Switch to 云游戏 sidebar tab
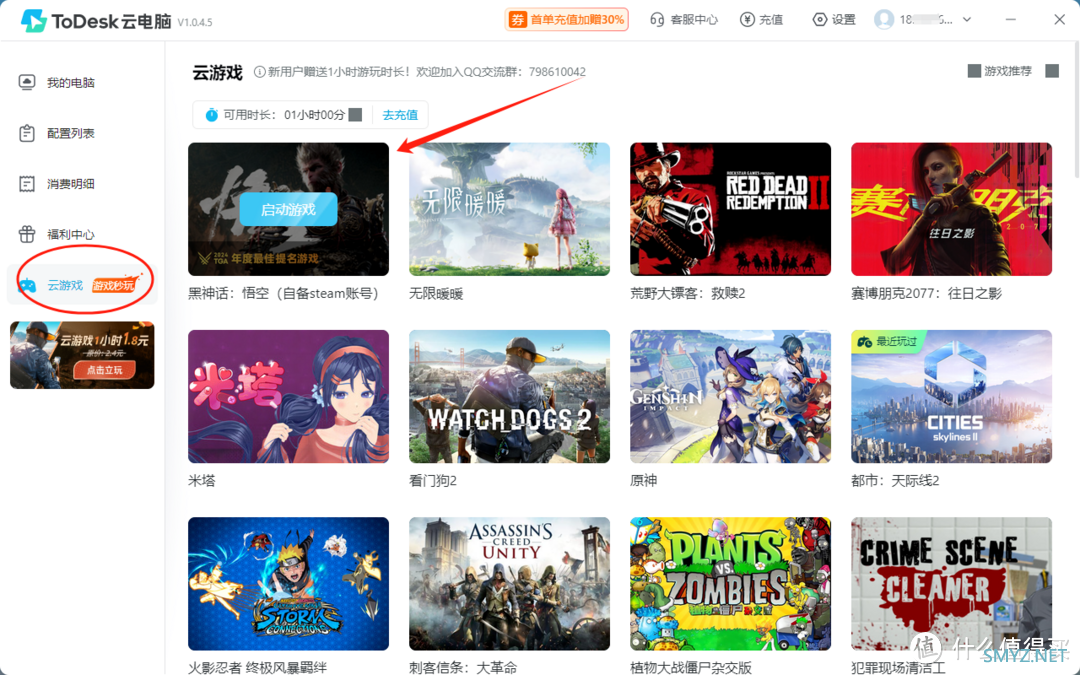 tap(82, 284)
